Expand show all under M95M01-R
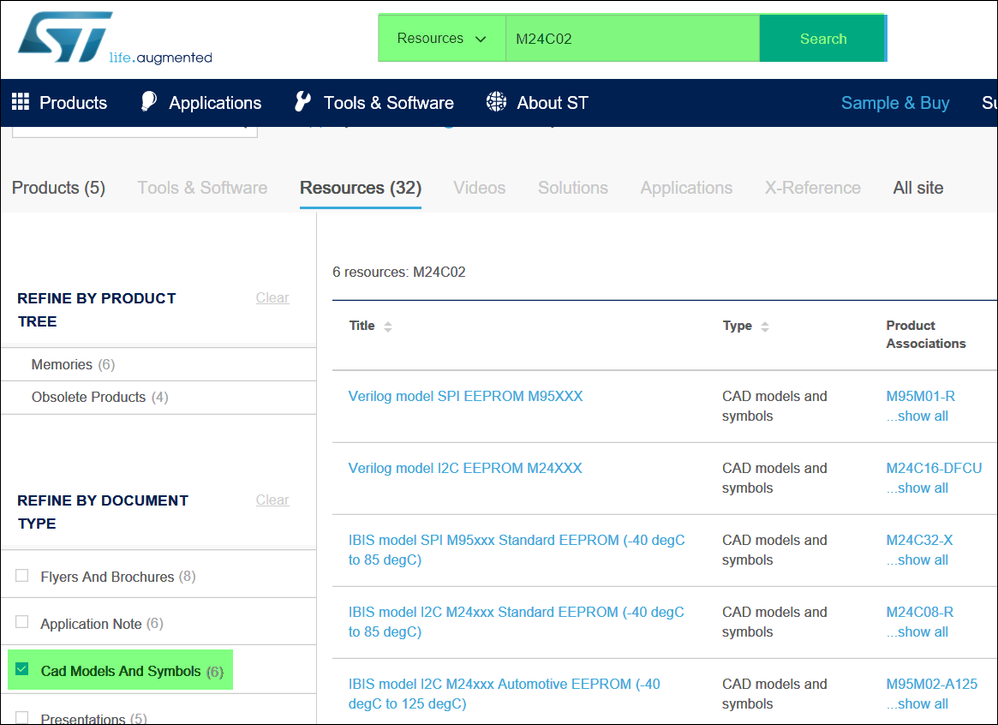This screenshot has width=998, height=725. [917, 416]
